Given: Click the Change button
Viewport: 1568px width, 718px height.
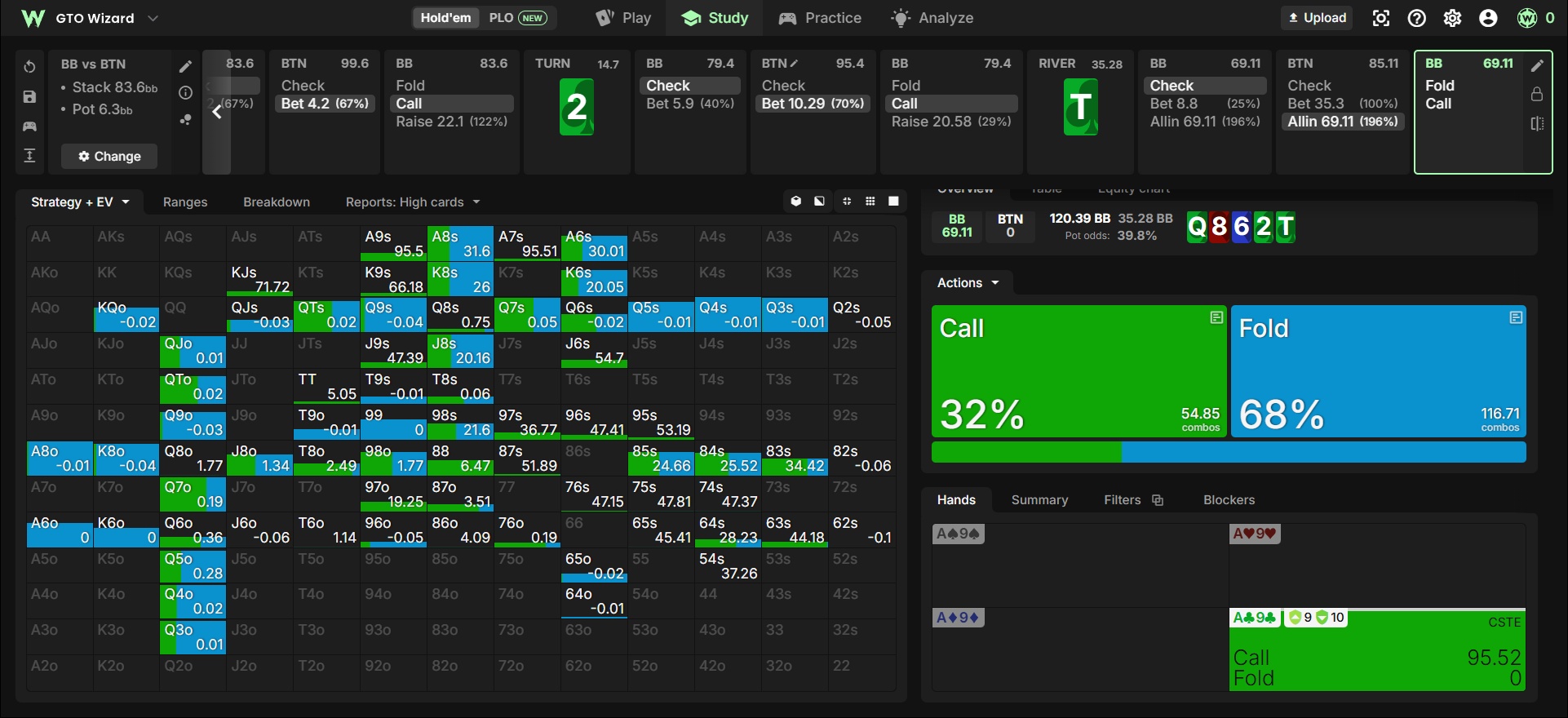Looking at the screenshot, I should (109, 157).
